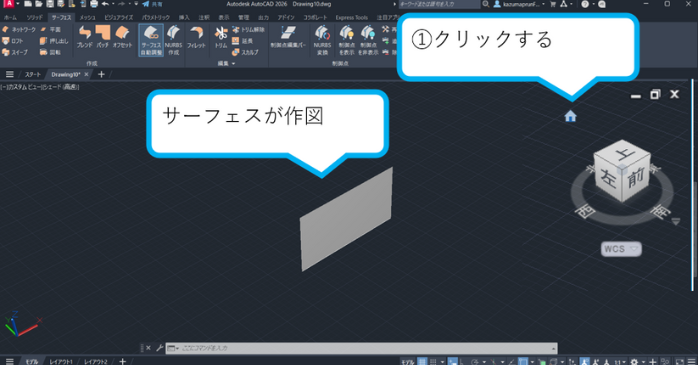Viewport: 698px width, 365px height.
Task: Close the Drawing10 file tab
Action: point(86,74)
